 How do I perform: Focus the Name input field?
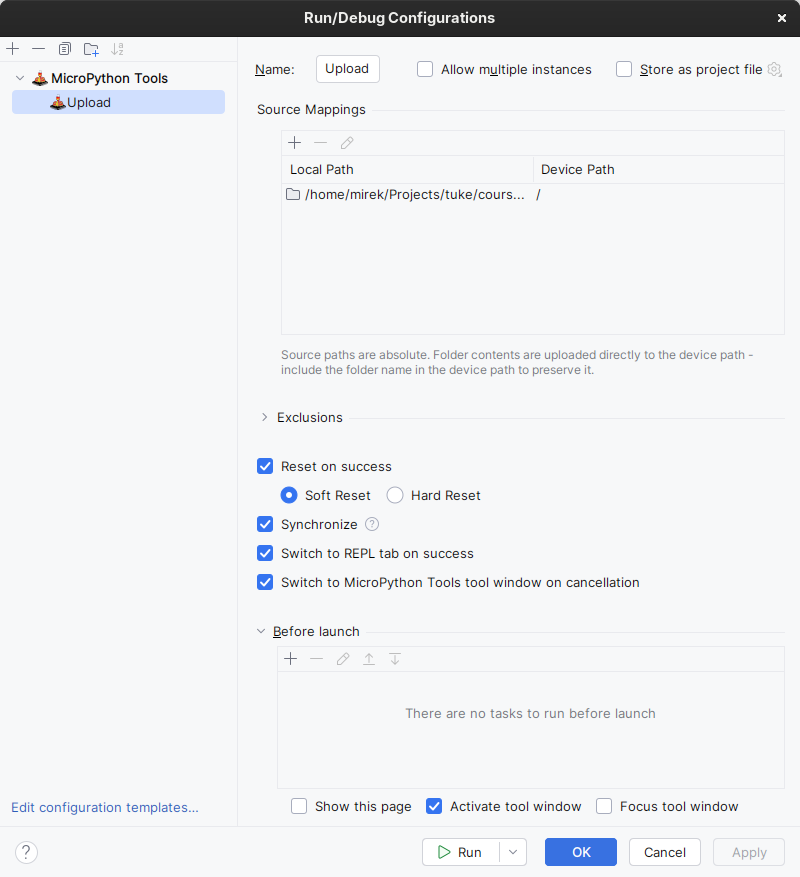(x=347, y=69)
